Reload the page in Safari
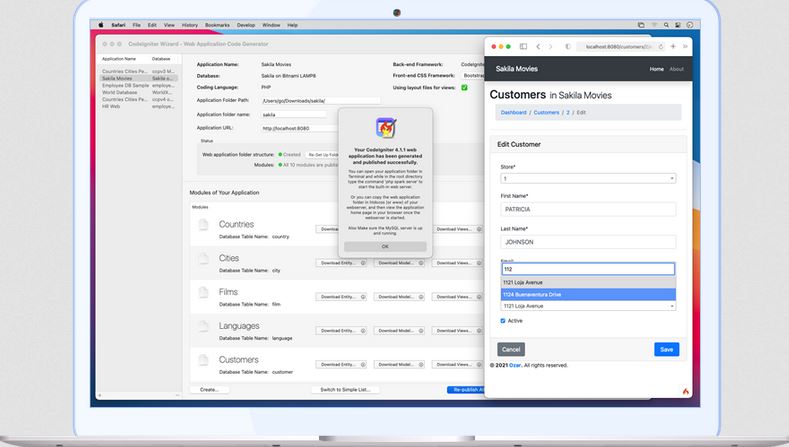This screenshot has height=447, width=789. [661, 46]
